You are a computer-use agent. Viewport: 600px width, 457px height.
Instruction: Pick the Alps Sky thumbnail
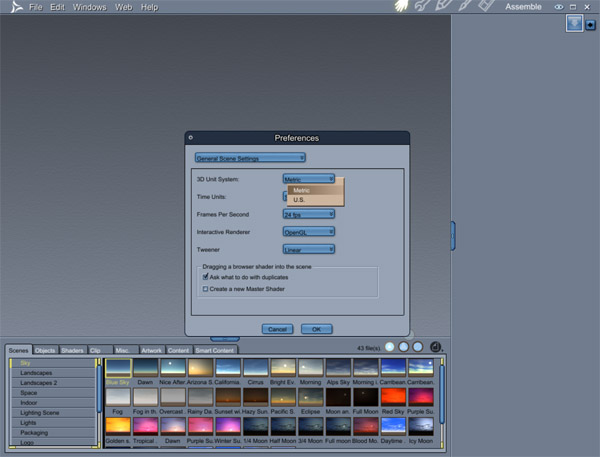338,368
